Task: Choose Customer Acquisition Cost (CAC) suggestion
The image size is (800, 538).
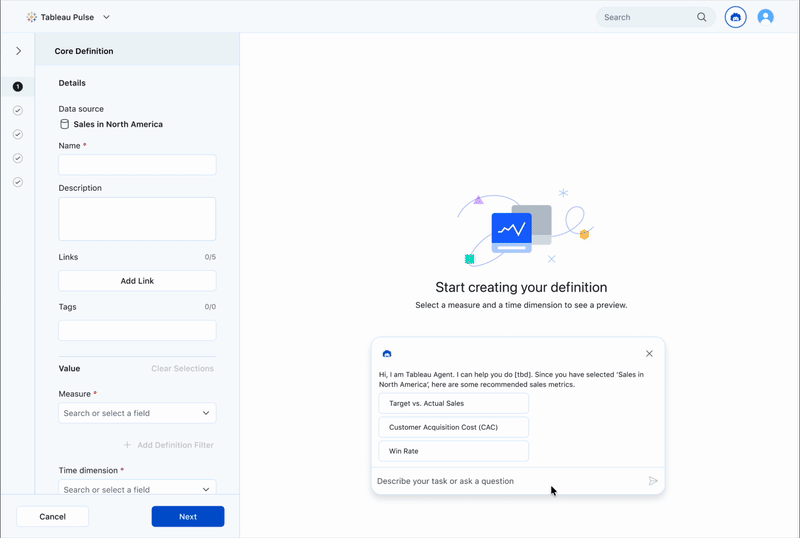Action: click(x=454, y=427)
